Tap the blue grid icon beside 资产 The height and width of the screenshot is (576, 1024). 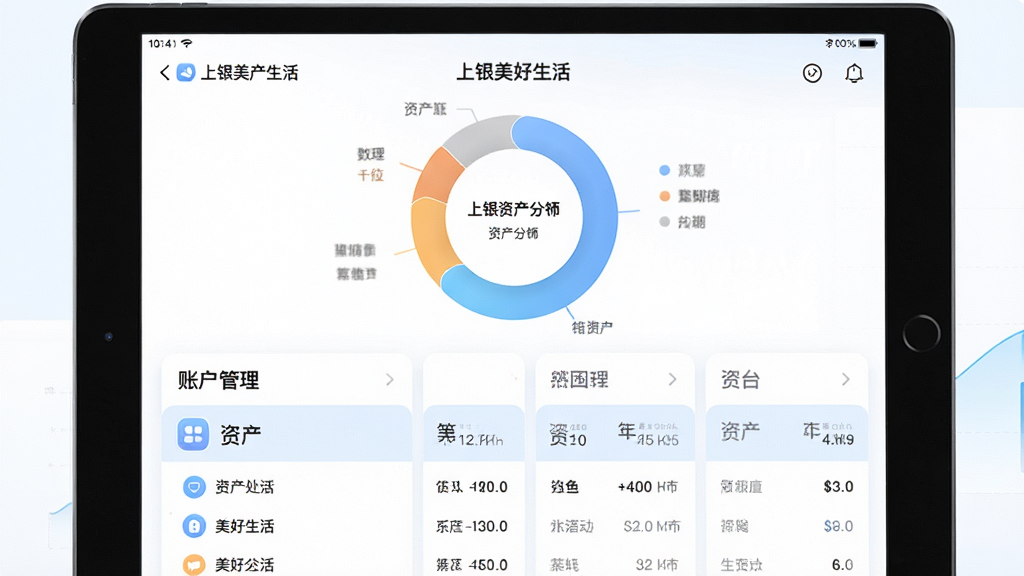pyautogui.click(x=193, y=434)
